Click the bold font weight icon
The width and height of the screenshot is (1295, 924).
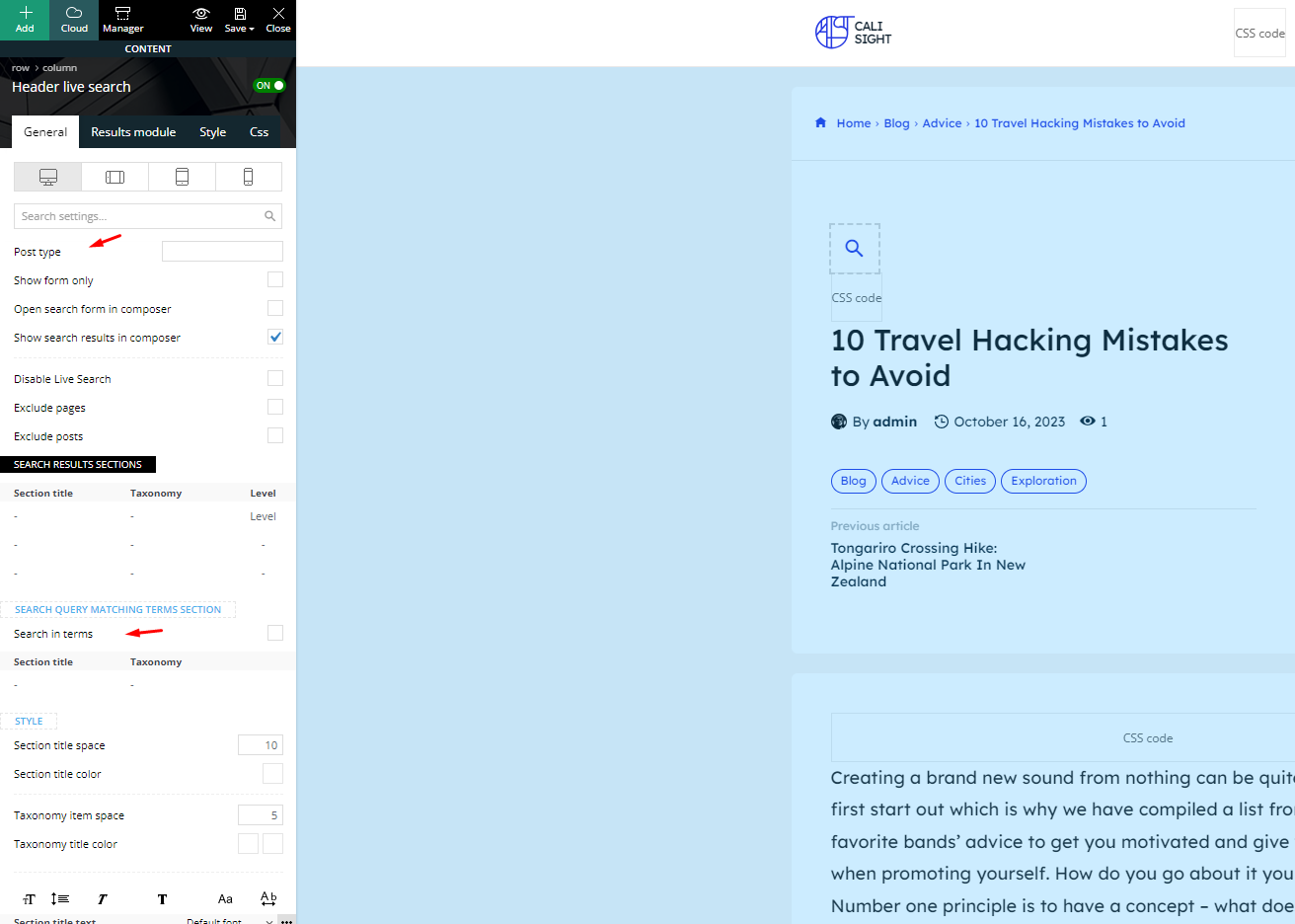pyautogui.click(x=162, y=899)
